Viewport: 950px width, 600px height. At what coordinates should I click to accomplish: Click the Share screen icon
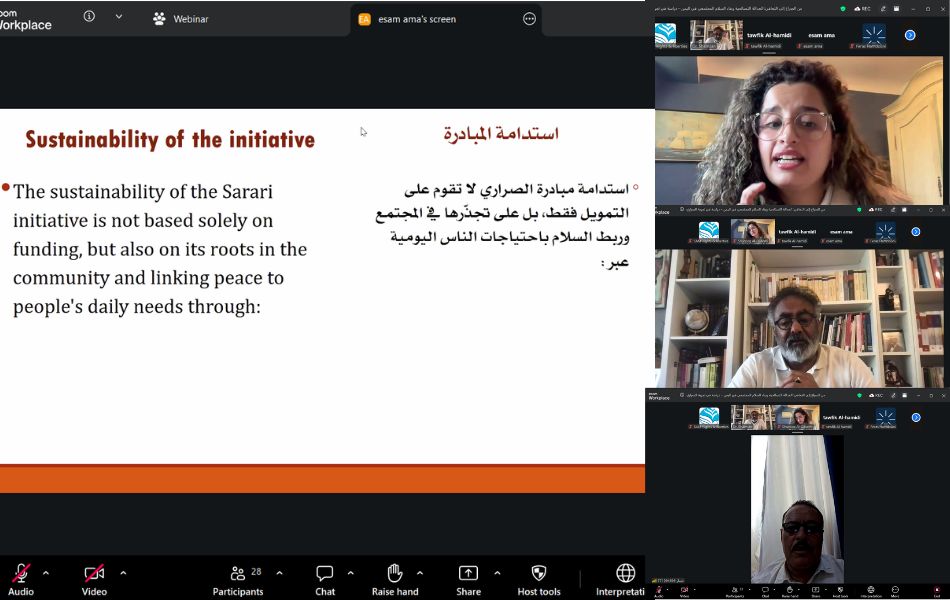[x=468, y=578]
